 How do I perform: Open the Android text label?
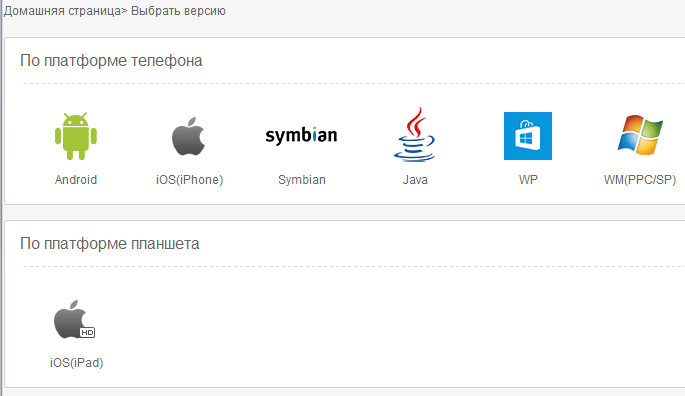click(76, 180)
